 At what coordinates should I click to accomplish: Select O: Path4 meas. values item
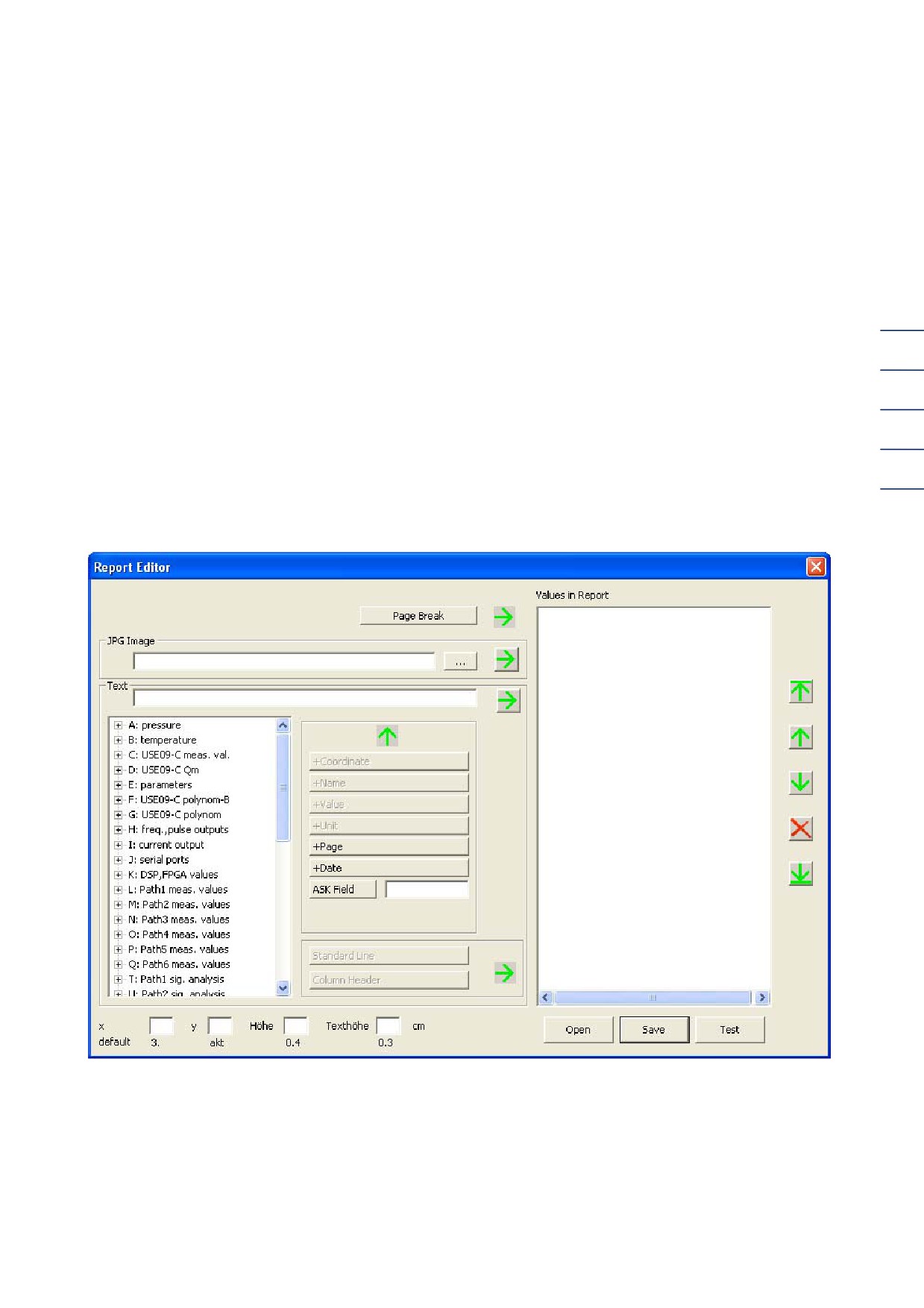coord(179,934)
